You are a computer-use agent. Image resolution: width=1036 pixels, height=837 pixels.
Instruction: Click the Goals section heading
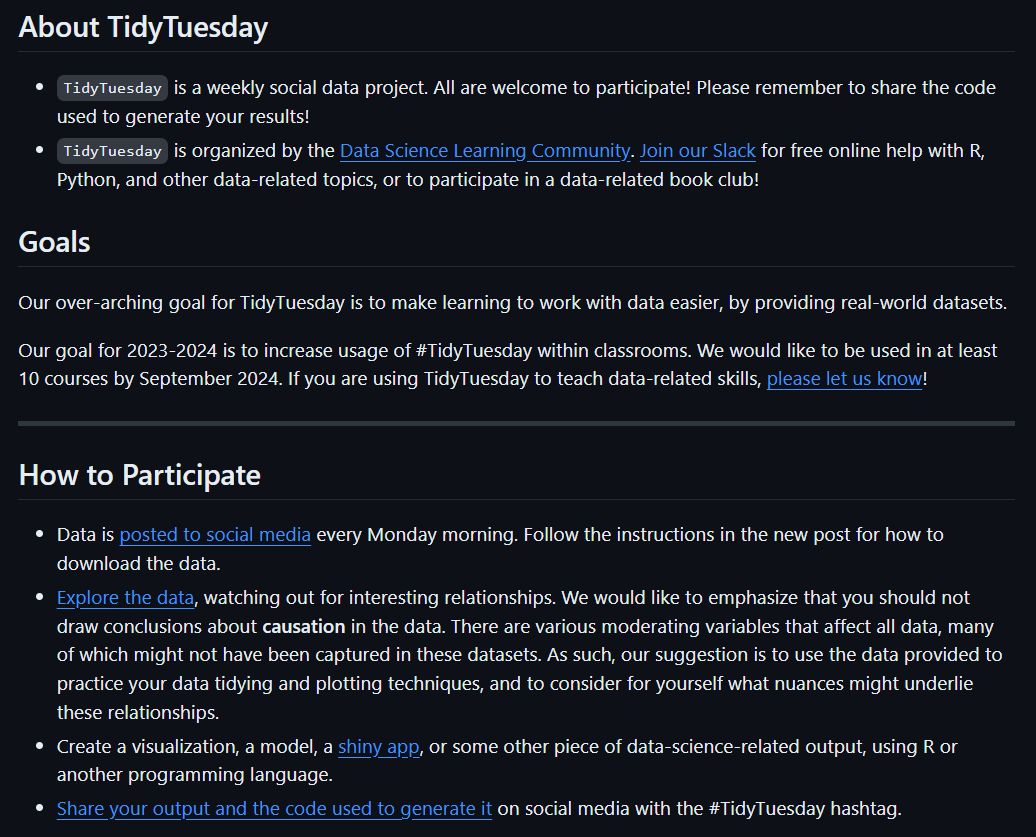(54, 242)
